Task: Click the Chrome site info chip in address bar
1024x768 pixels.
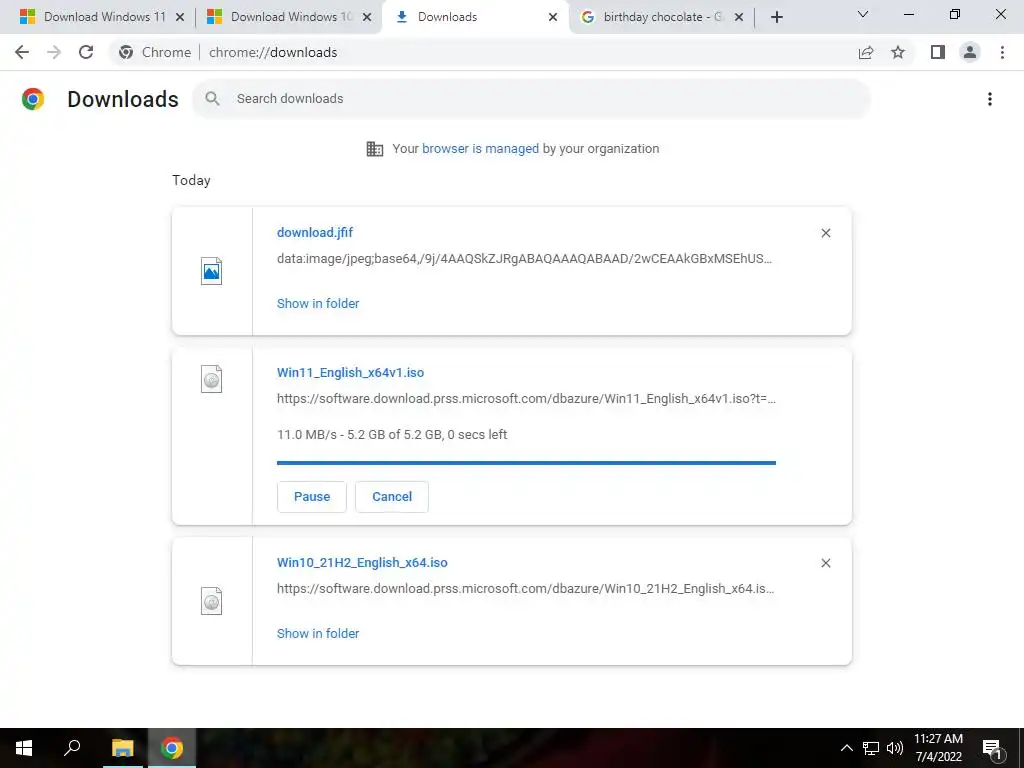Action: click(x=155, y=52)
